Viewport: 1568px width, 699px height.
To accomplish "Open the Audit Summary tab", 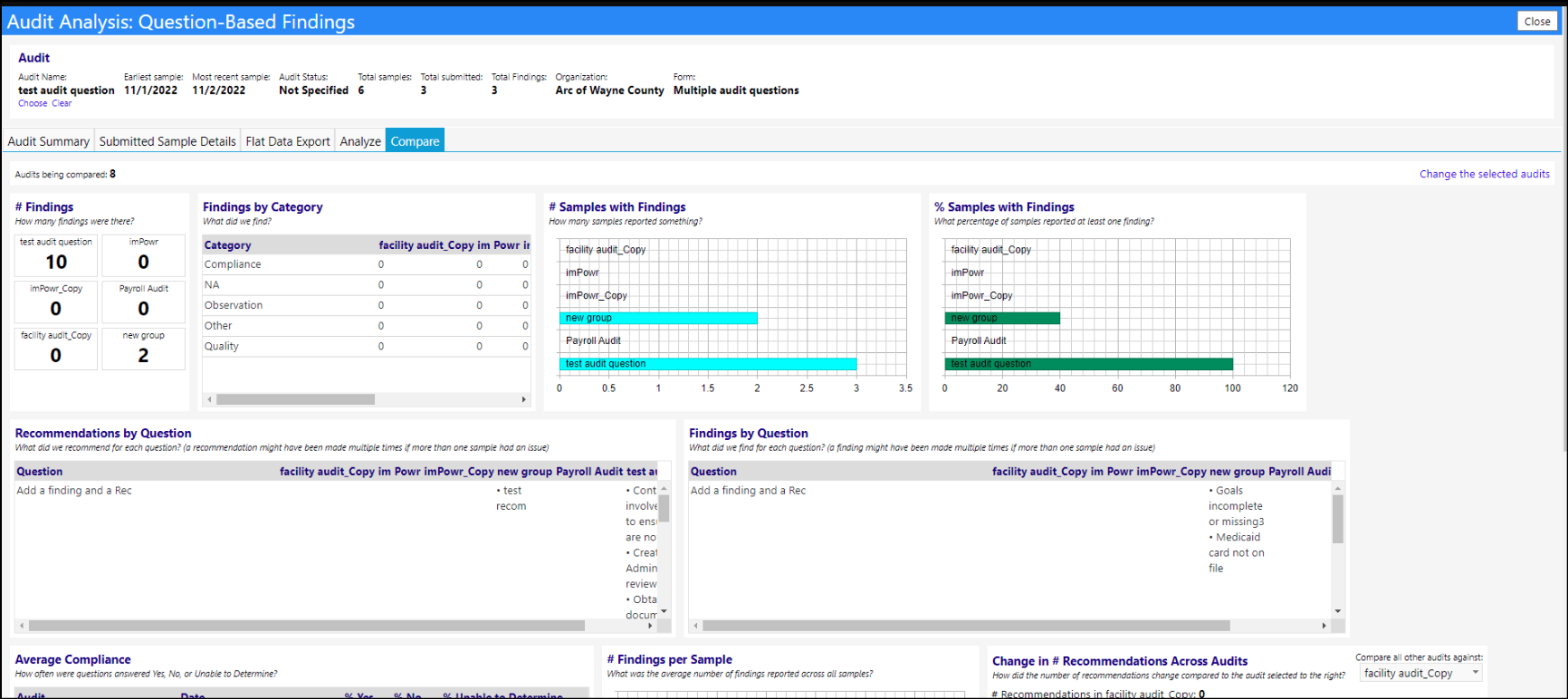I will point(49,141).
